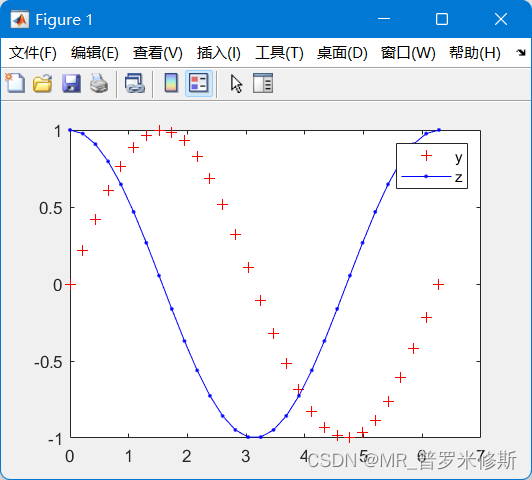Open the Property Inspector icon
532x480 pixels.
click(263, 83)
